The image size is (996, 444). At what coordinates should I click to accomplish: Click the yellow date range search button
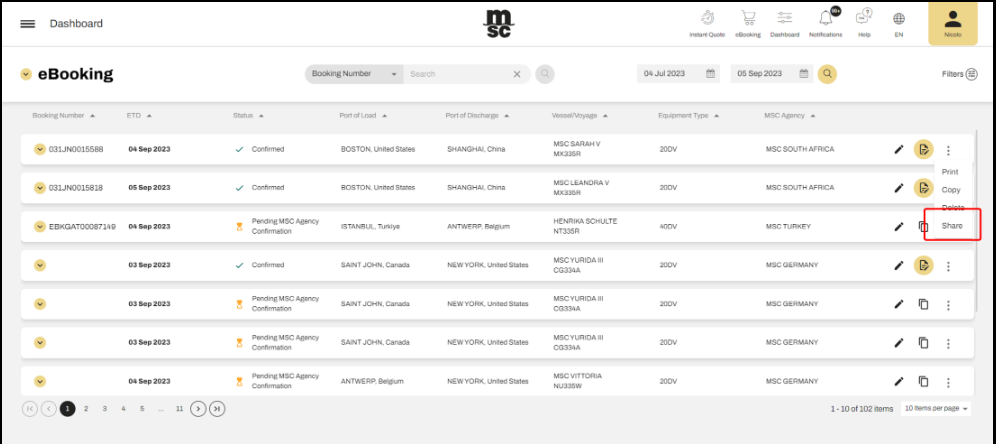click(x=827, y=74)
